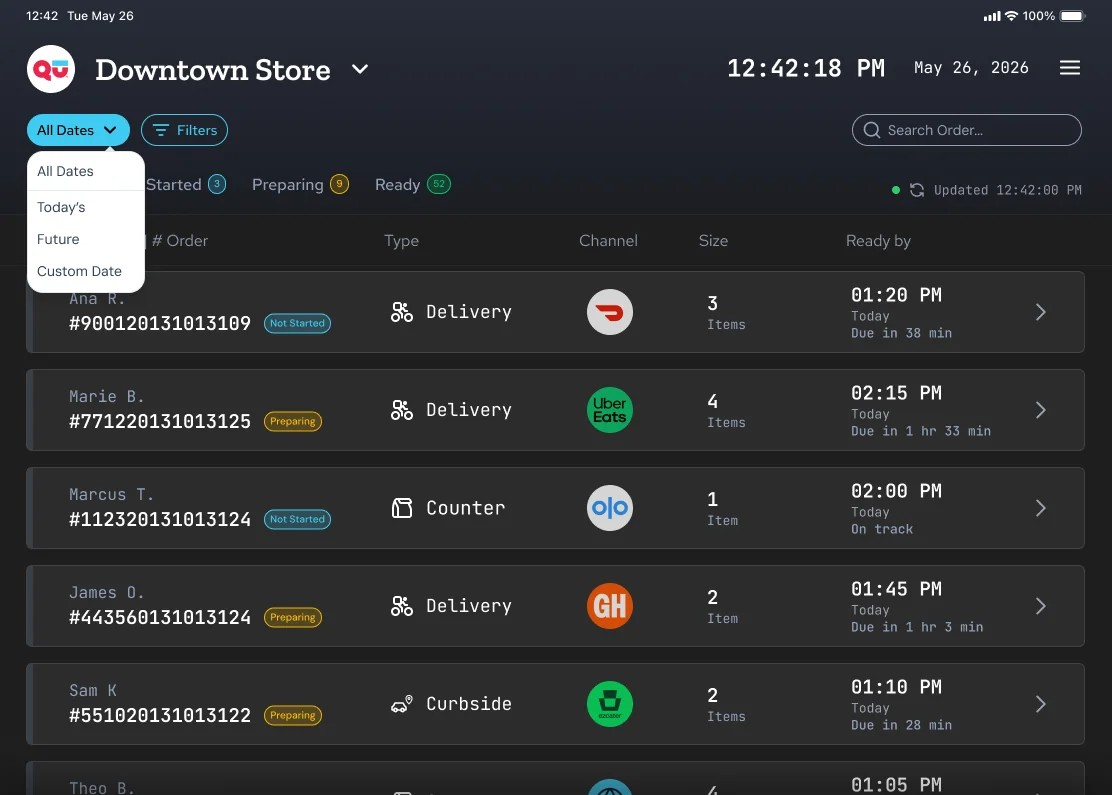
Task: Open order details chevron for Marie B.
Action: [1040, 410]
